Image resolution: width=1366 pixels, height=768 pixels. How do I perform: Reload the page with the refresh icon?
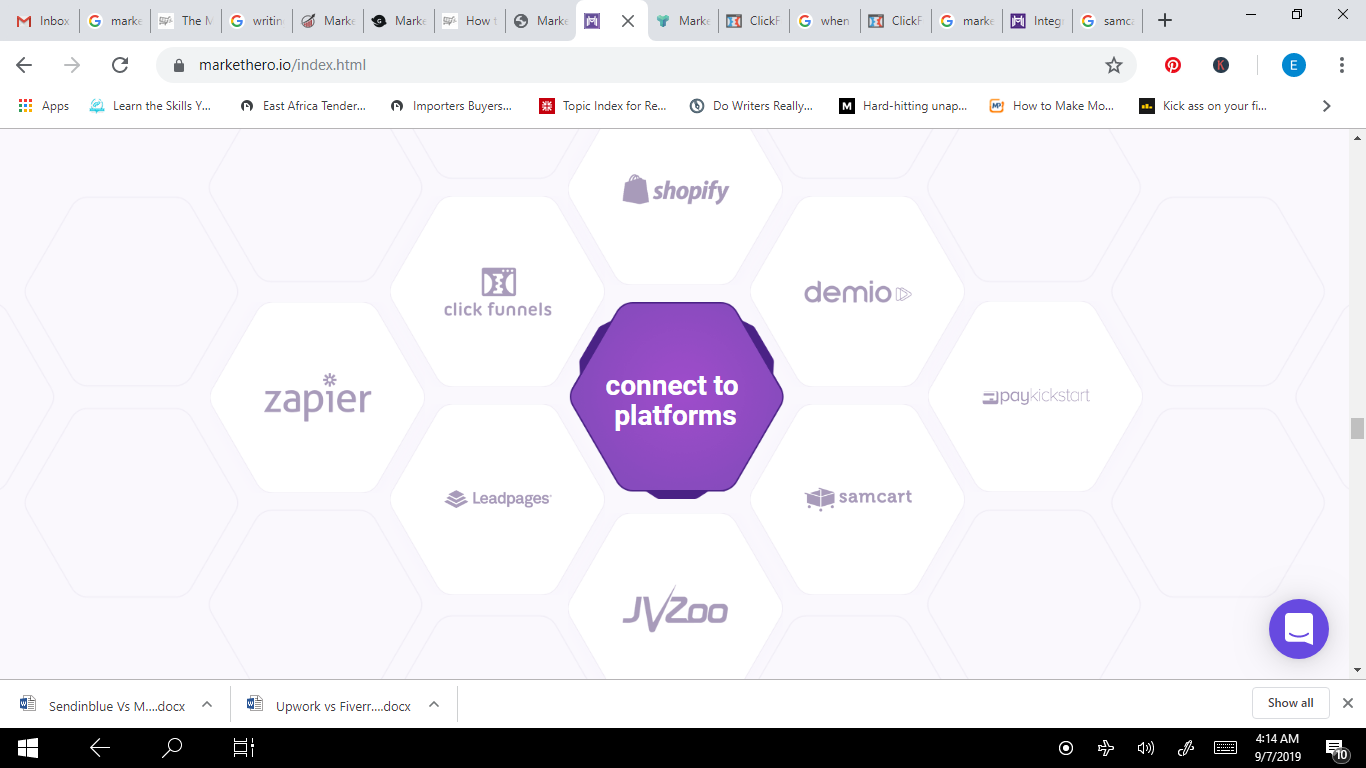click(x=120, y=65)
